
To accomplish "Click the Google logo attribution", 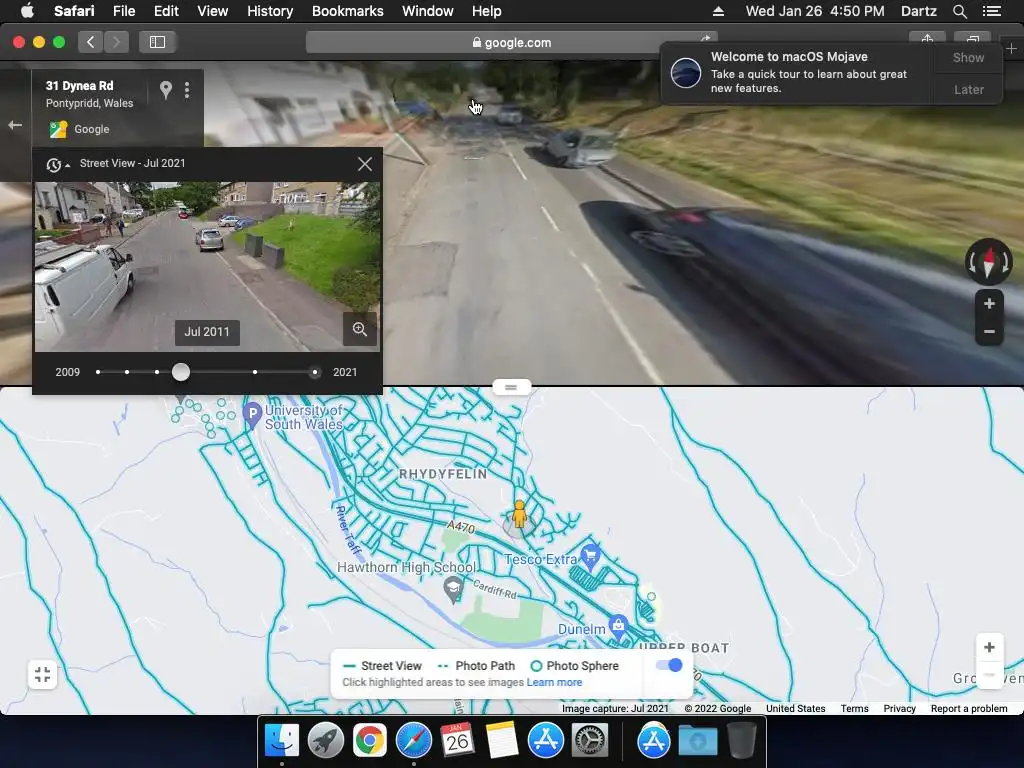I will click(x=80, y=129).
